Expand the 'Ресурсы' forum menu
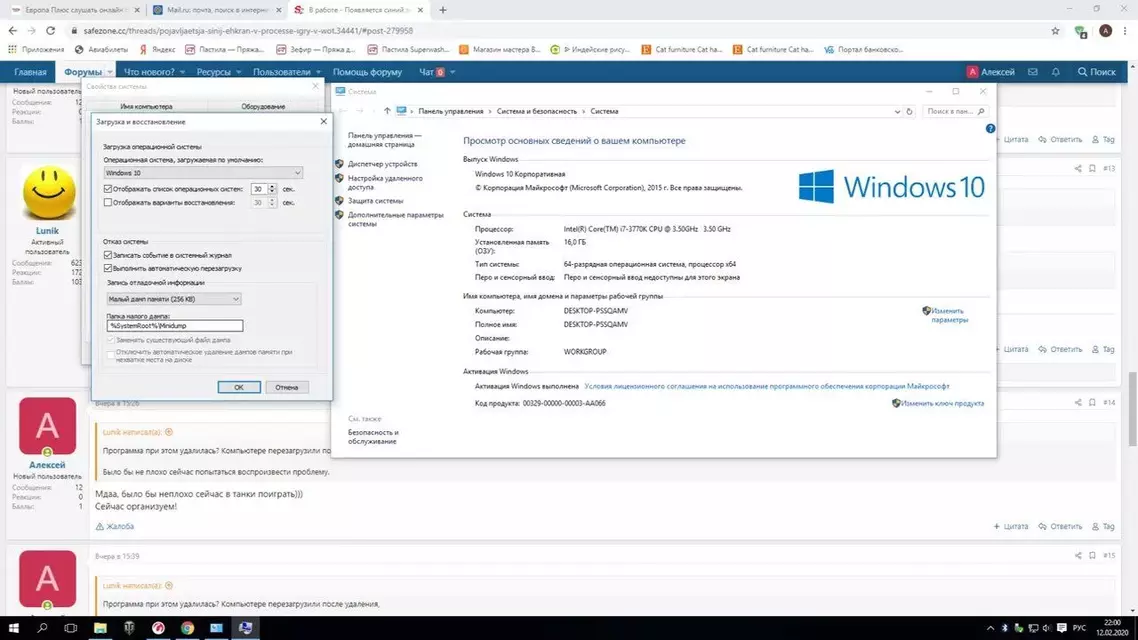The image size is (1138, 640). (x=238, y=73)
